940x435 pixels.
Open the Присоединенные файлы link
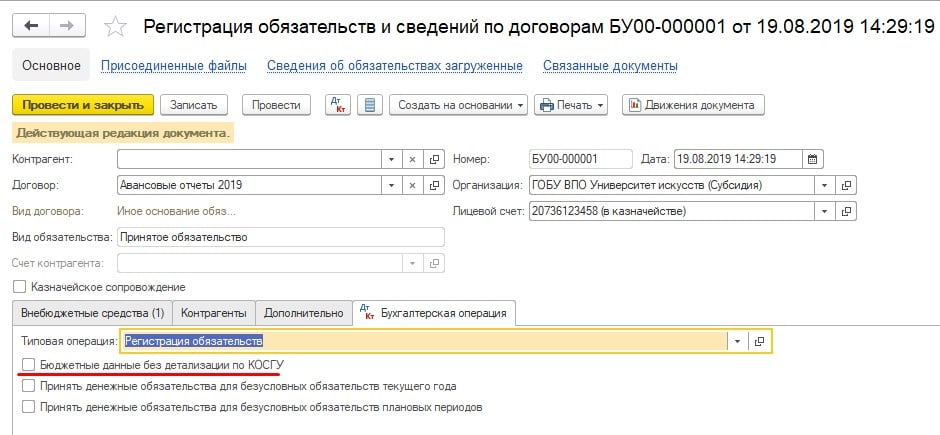click(174, 66)
